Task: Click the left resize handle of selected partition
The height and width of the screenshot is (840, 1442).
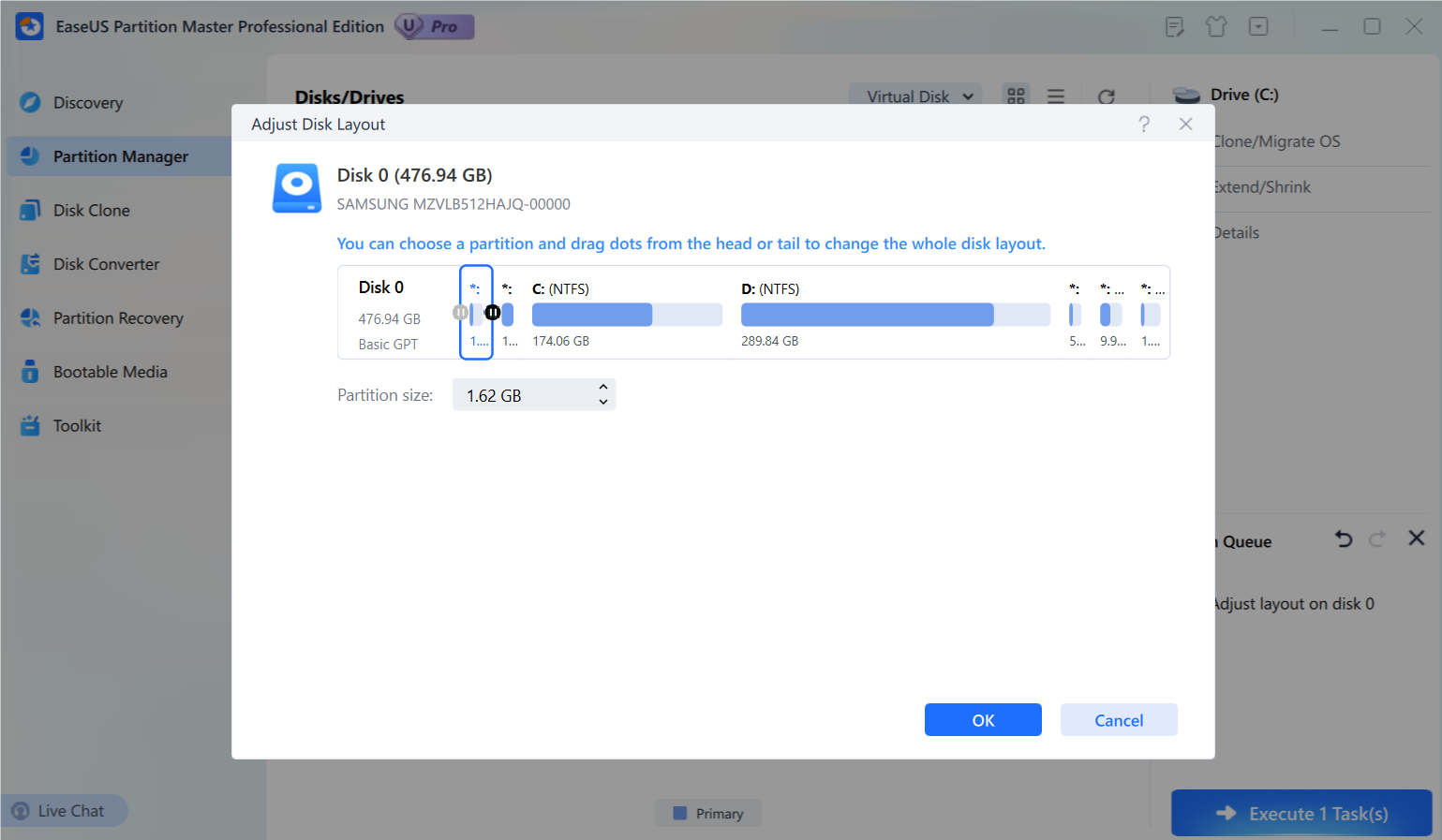Action: (x=460, y=313)
